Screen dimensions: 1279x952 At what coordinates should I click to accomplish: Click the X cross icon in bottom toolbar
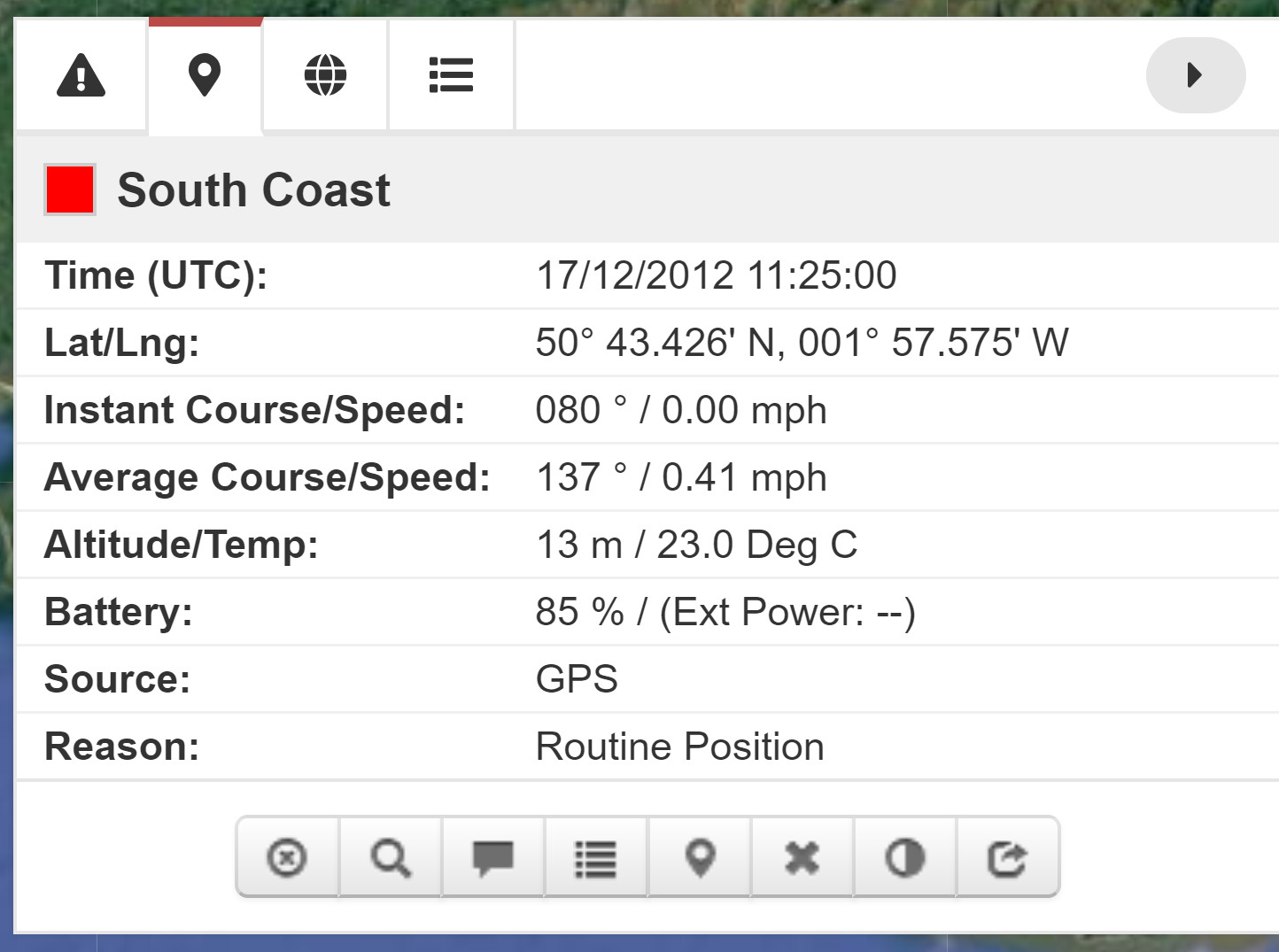click(802, 857)
